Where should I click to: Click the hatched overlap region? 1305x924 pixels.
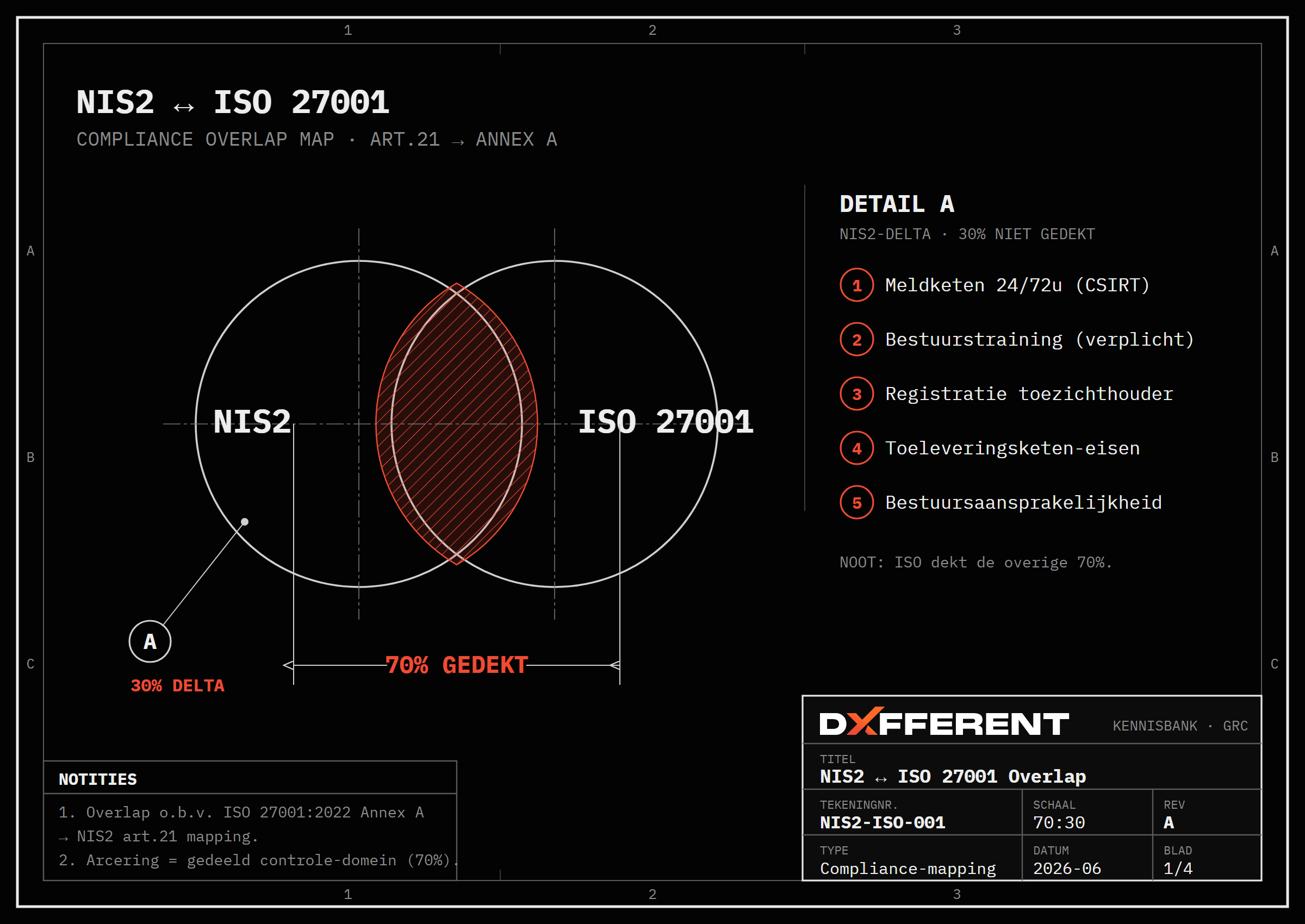coord(456,424)
